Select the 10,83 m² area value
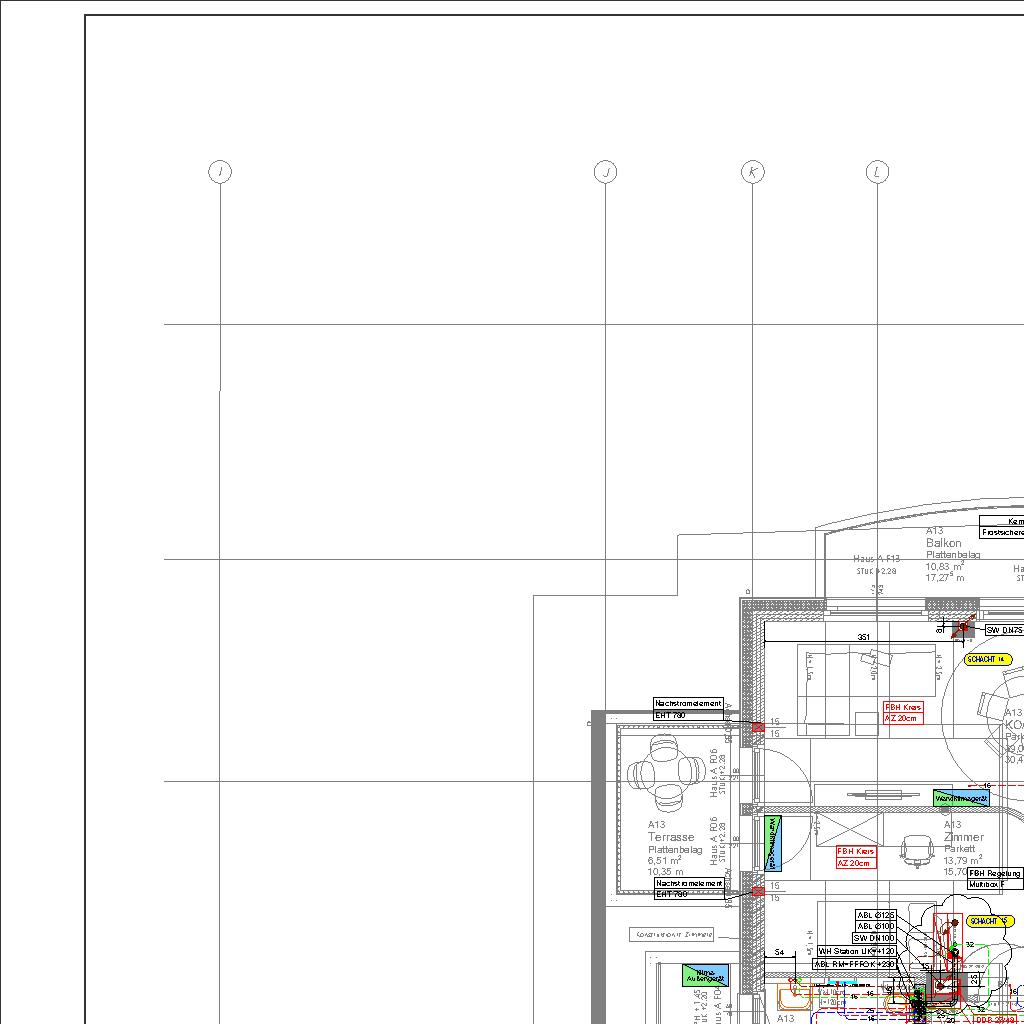 (x=944, y=566)
